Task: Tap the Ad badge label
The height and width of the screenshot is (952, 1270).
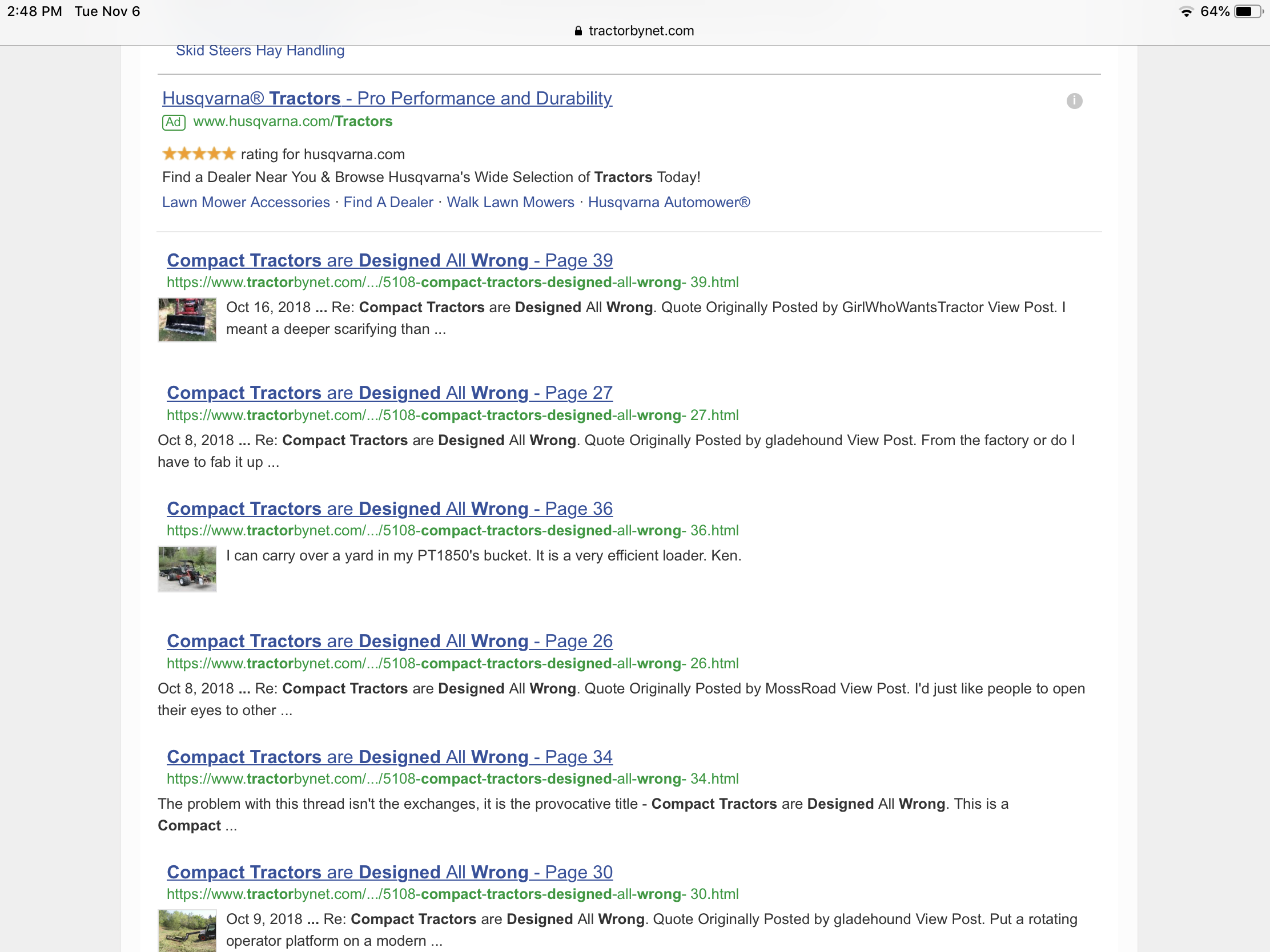Action: point(174,122)
